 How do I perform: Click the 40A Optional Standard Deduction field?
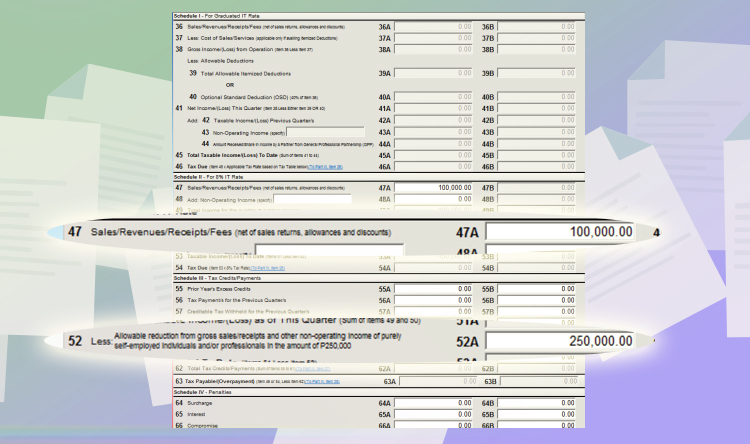433,97
